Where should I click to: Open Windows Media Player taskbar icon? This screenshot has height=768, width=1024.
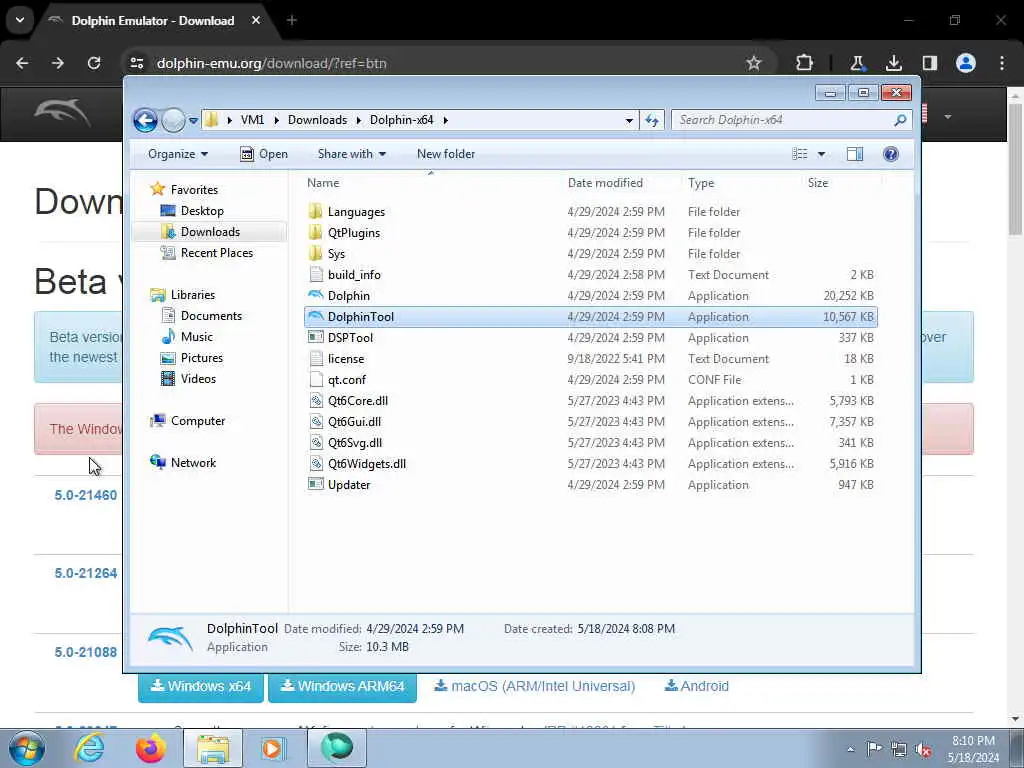(x=272, y=748)
